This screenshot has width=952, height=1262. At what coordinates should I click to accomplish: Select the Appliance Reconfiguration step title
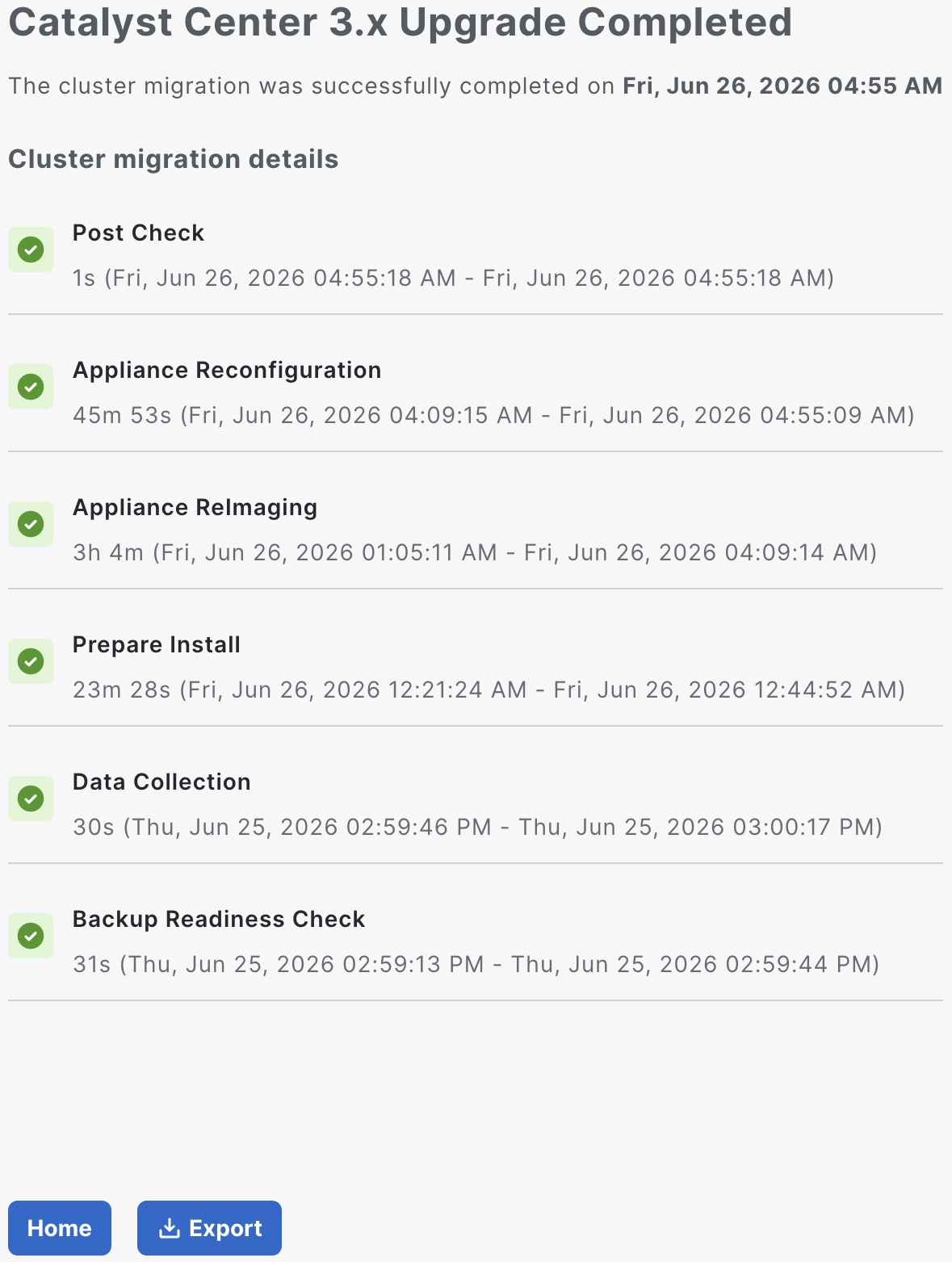pos(227,370)
